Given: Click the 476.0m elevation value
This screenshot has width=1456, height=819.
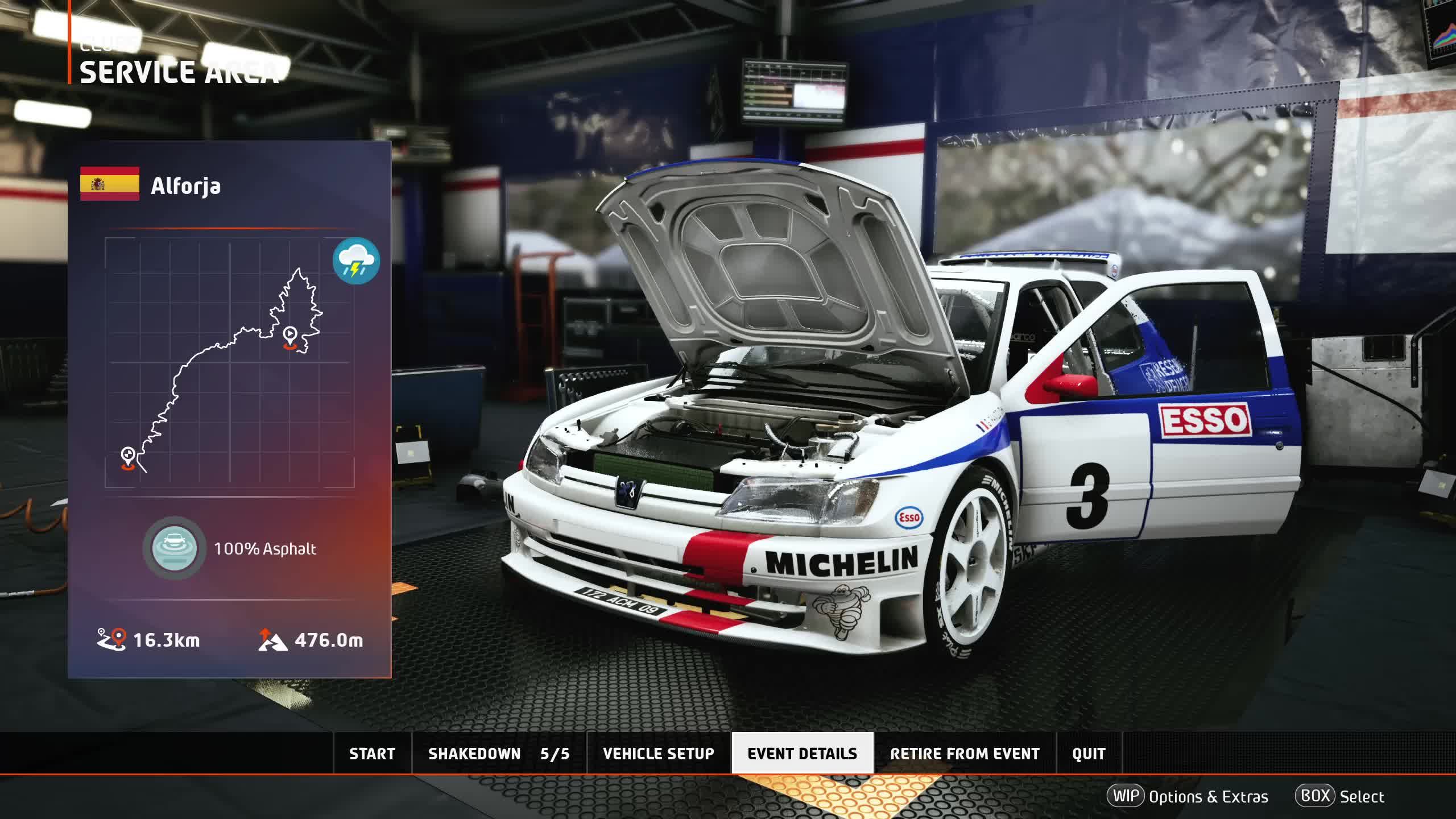Looking at the screenshot, I should (329, 640).
